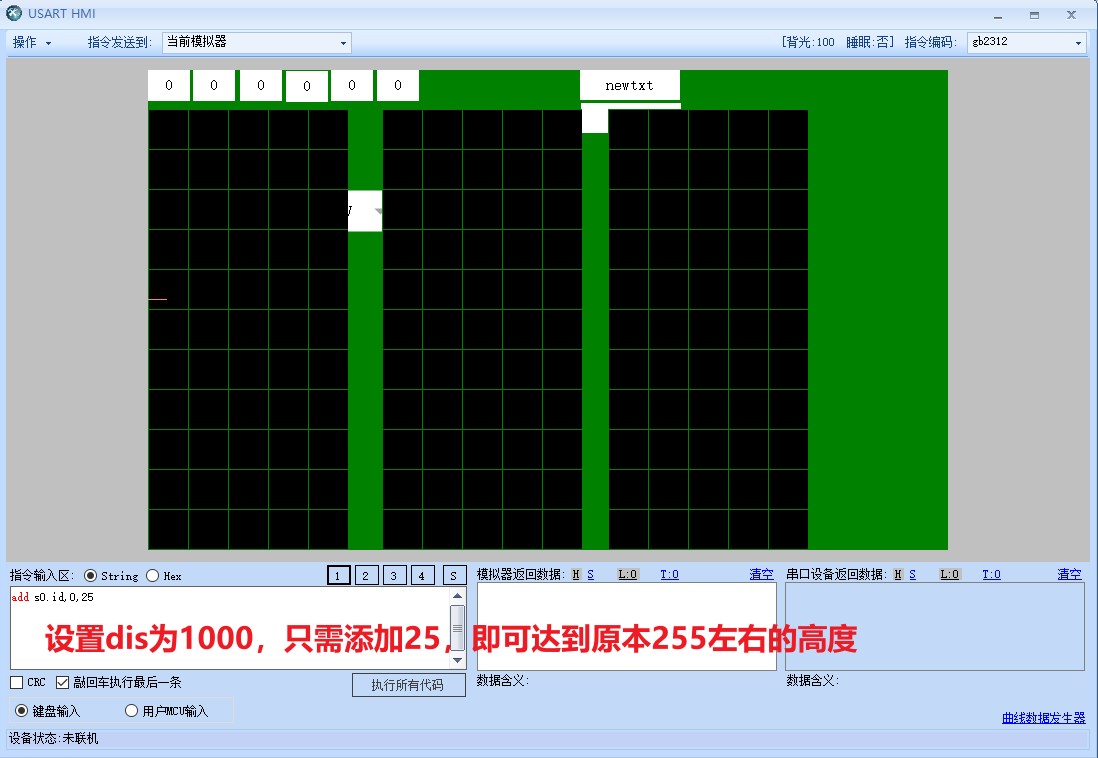Toggle the 敲回车执行最后一条 checkbox

tap(63, 683)
